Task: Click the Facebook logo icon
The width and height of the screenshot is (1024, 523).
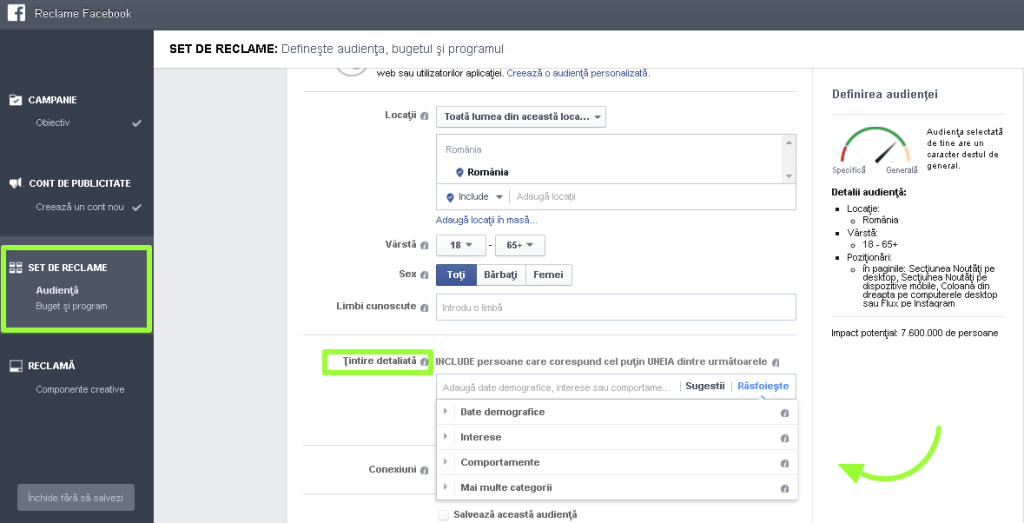Action: pyautogui.click(x=16, y=13)
